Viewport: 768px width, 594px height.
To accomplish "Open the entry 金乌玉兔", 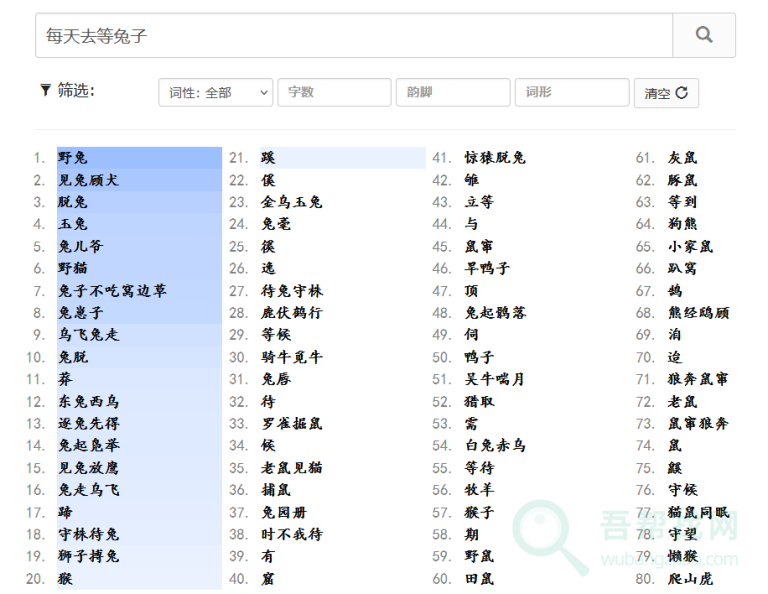I will [x=292, y=202].
